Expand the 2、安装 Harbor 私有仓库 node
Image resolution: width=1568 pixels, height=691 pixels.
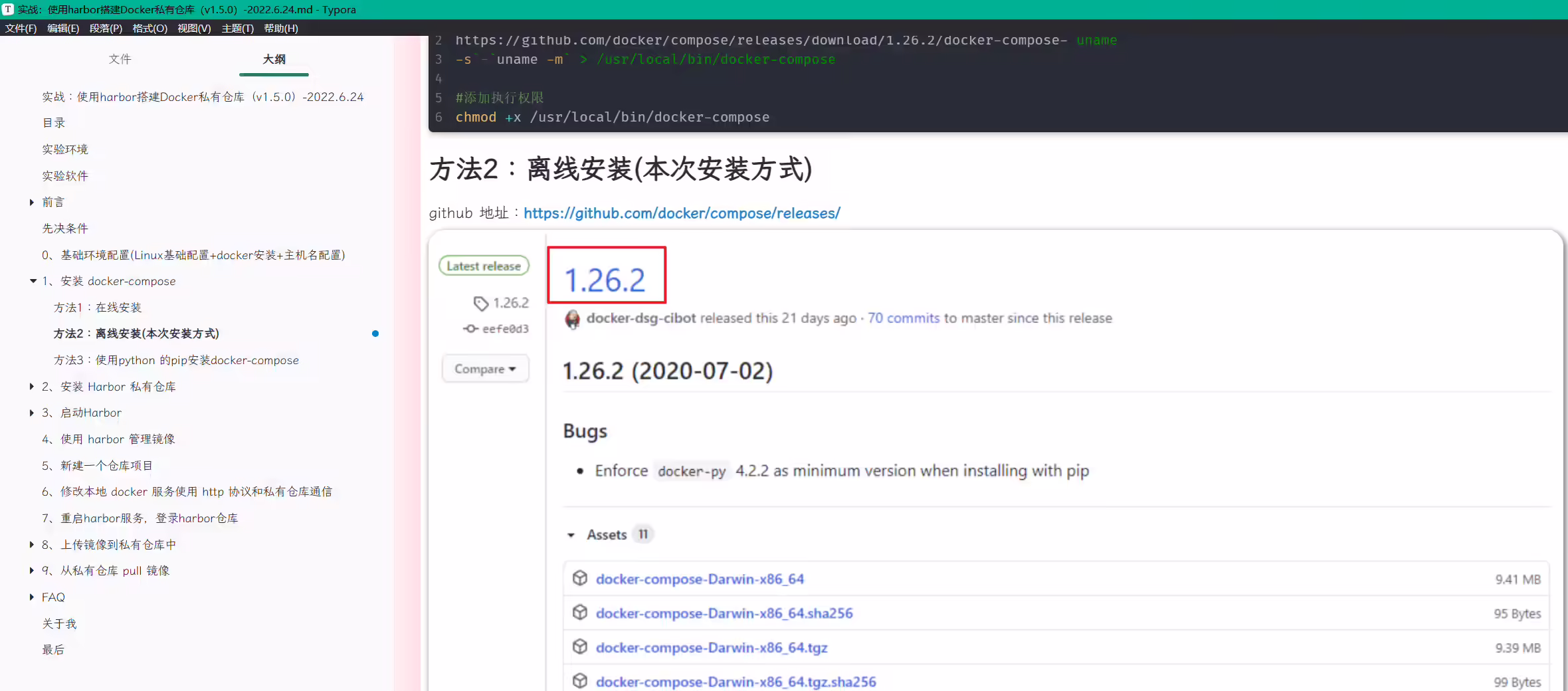click(x=31, y=387)
